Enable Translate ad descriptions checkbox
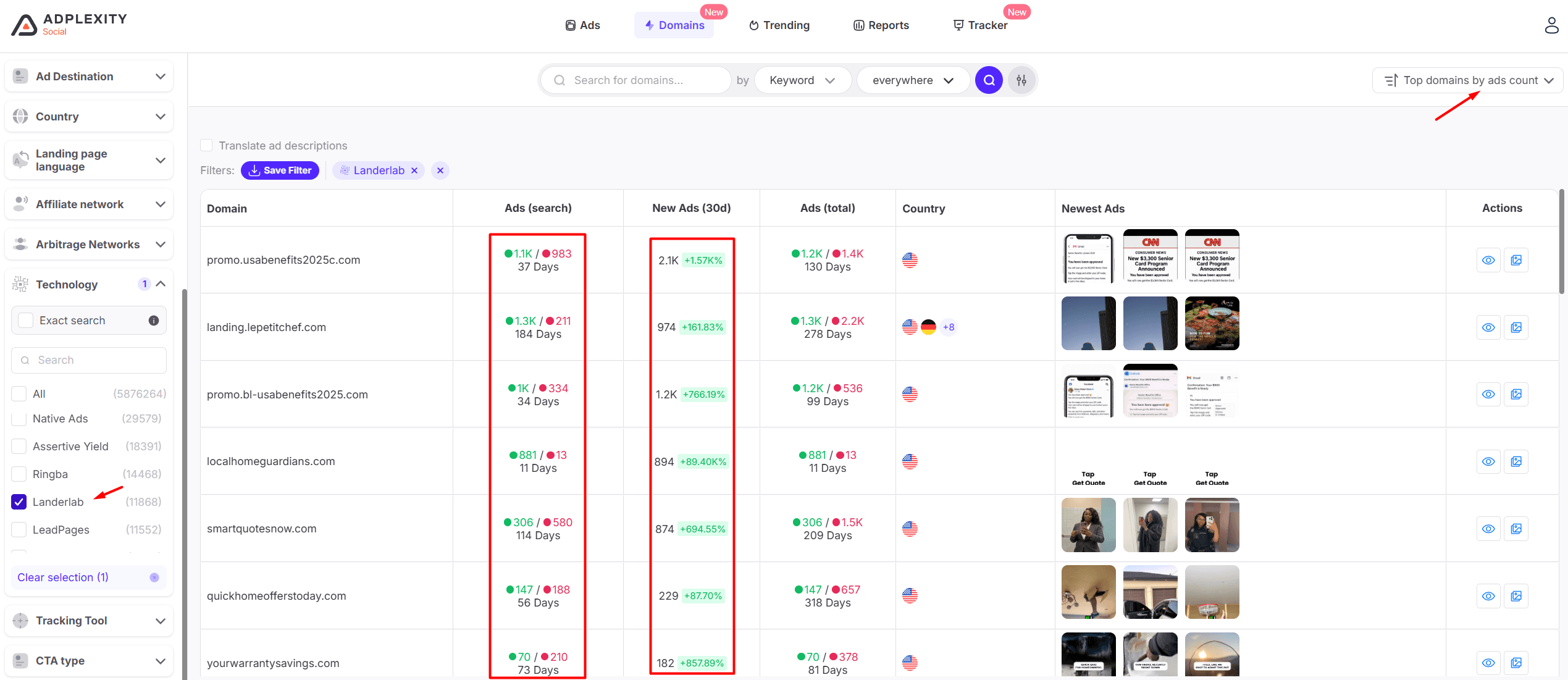The height and width of the screenshot is (680, 1568). click(x=206, y=146)
